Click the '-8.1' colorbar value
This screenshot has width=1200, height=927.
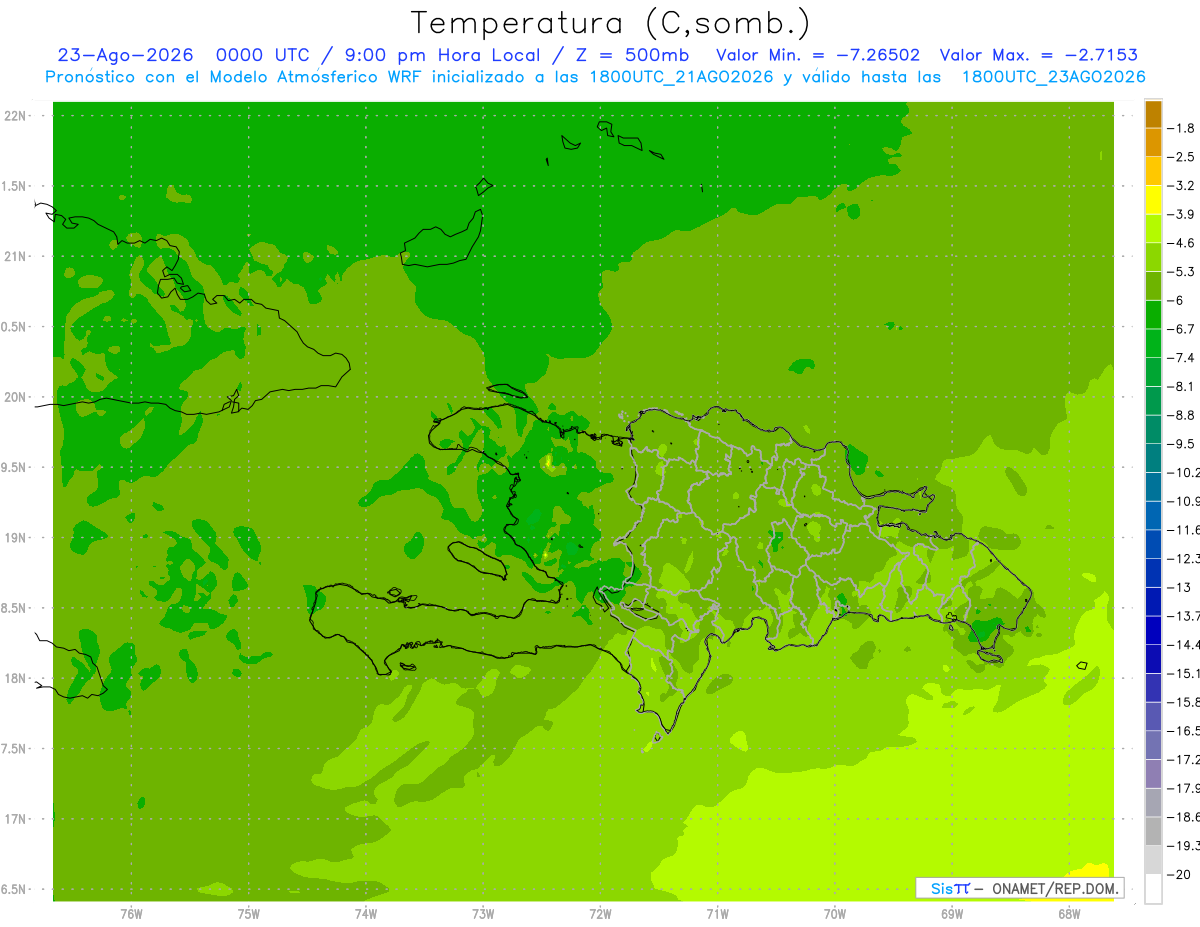click(x=1182, y=386)
